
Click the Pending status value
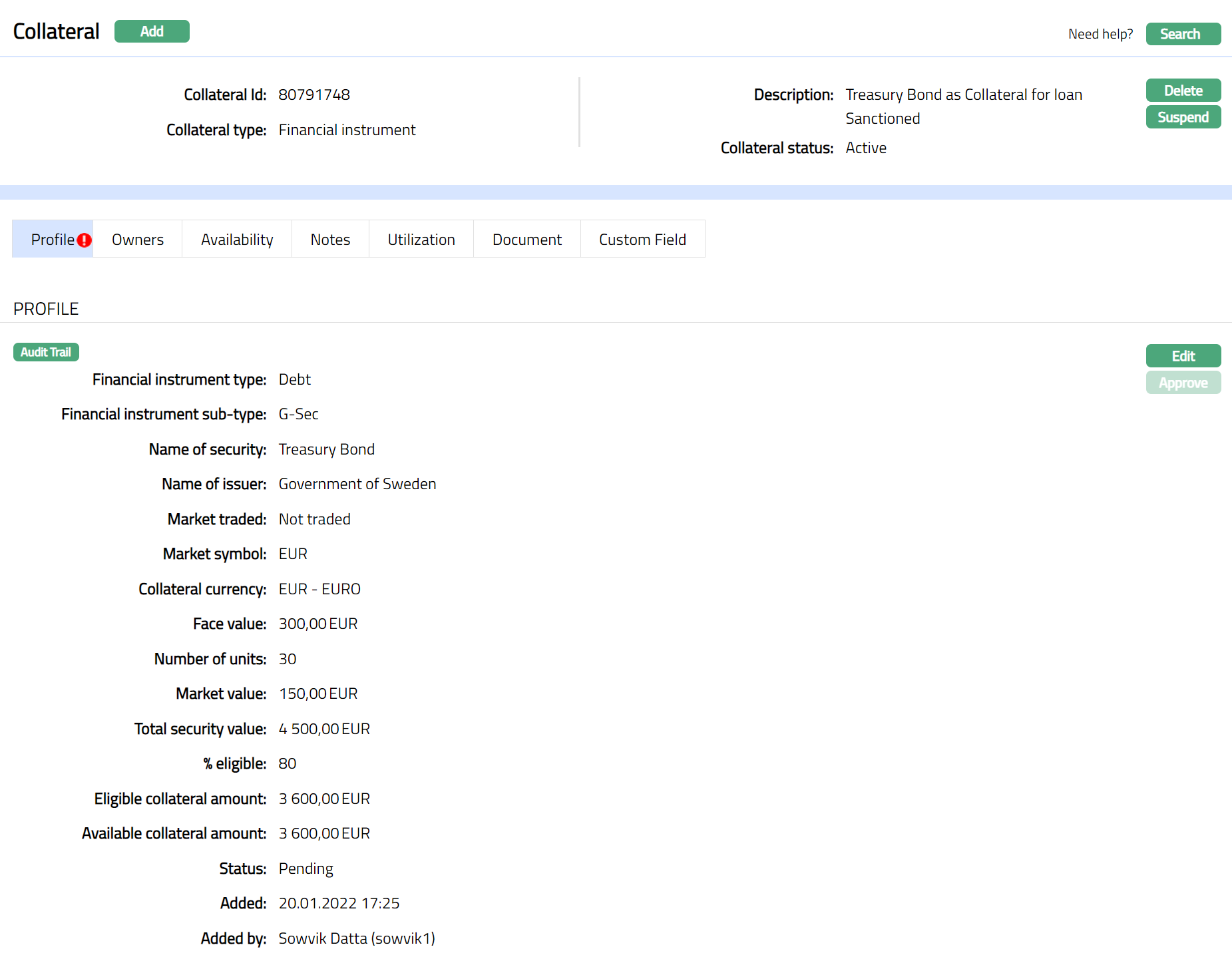(306, 869)
